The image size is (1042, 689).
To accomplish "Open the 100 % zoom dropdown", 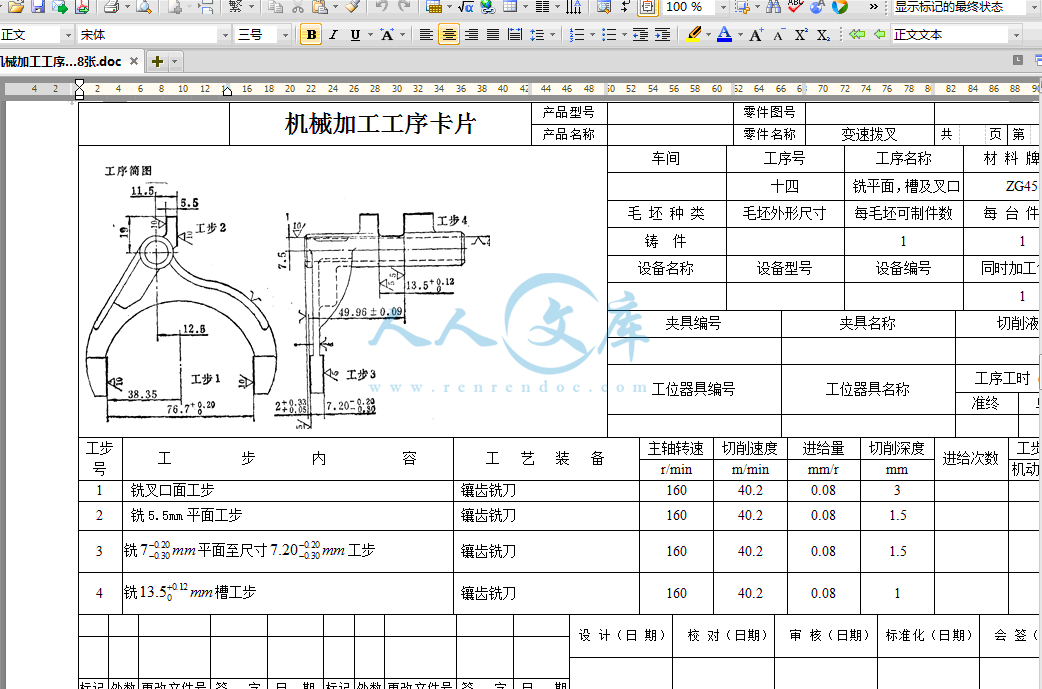I will coord(723,7).
